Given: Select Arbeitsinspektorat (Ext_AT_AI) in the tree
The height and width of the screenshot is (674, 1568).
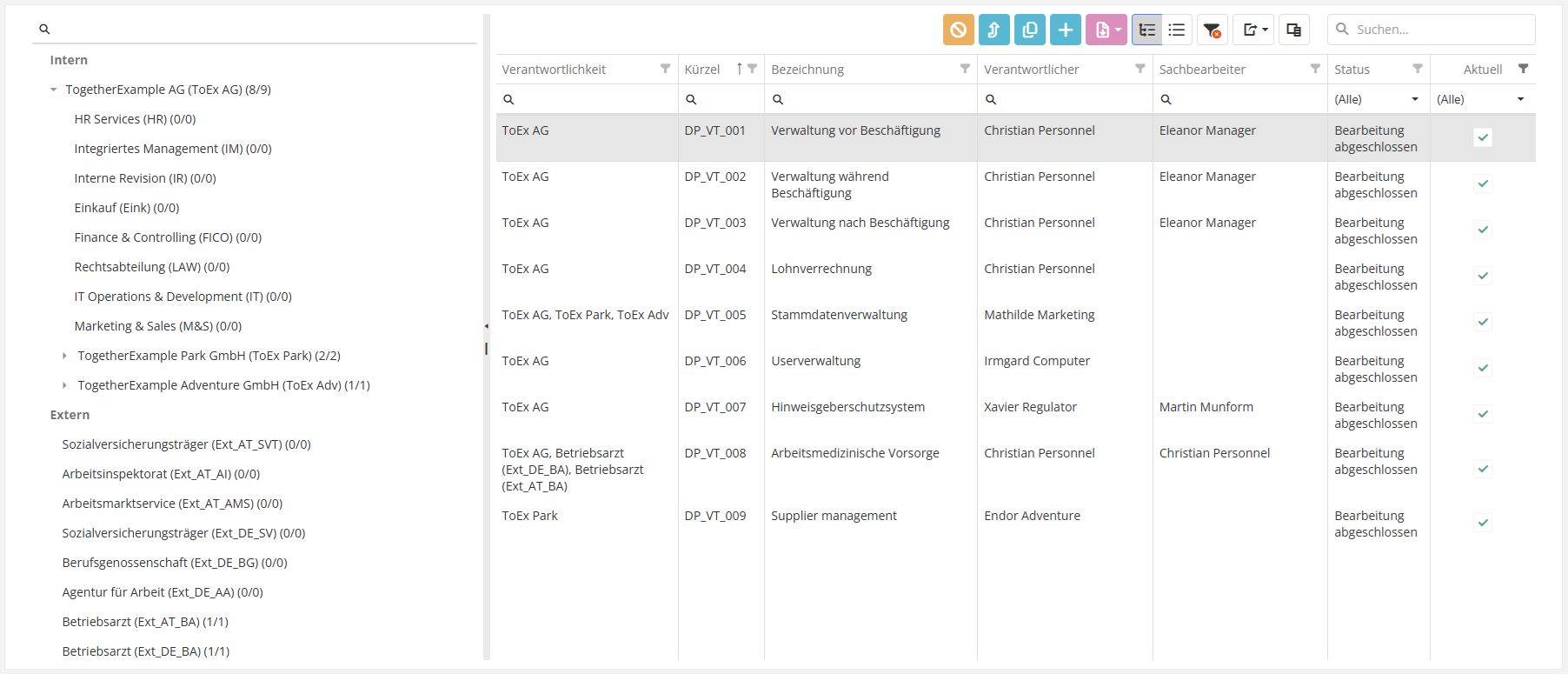Looking at the screenshot, I should point(161,474).
